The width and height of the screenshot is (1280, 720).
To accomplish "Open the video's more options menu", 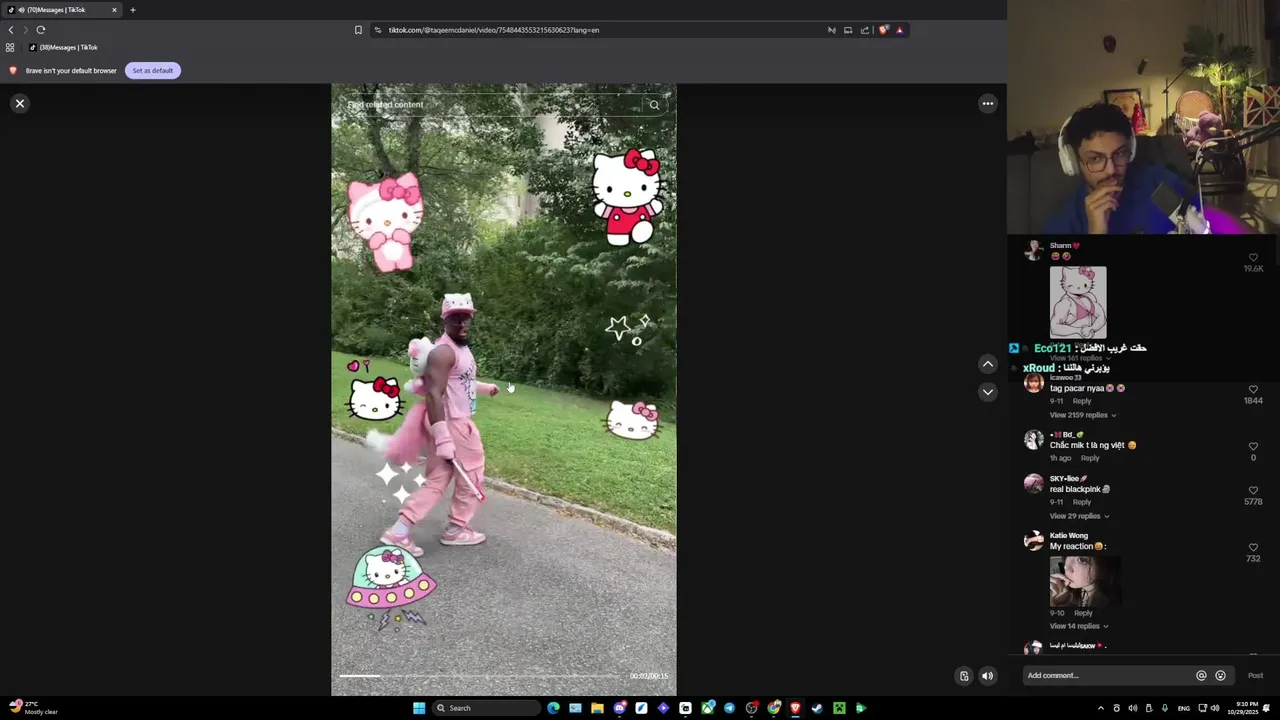I will coord(987,103).
